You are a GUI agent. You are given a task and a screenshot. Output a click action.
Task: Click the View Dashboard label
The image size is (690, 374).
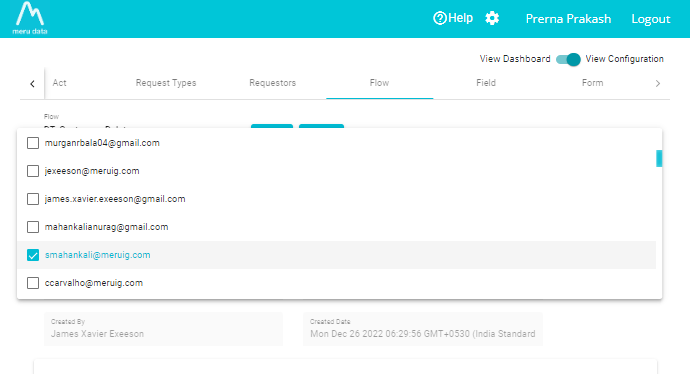pos(515,59)
